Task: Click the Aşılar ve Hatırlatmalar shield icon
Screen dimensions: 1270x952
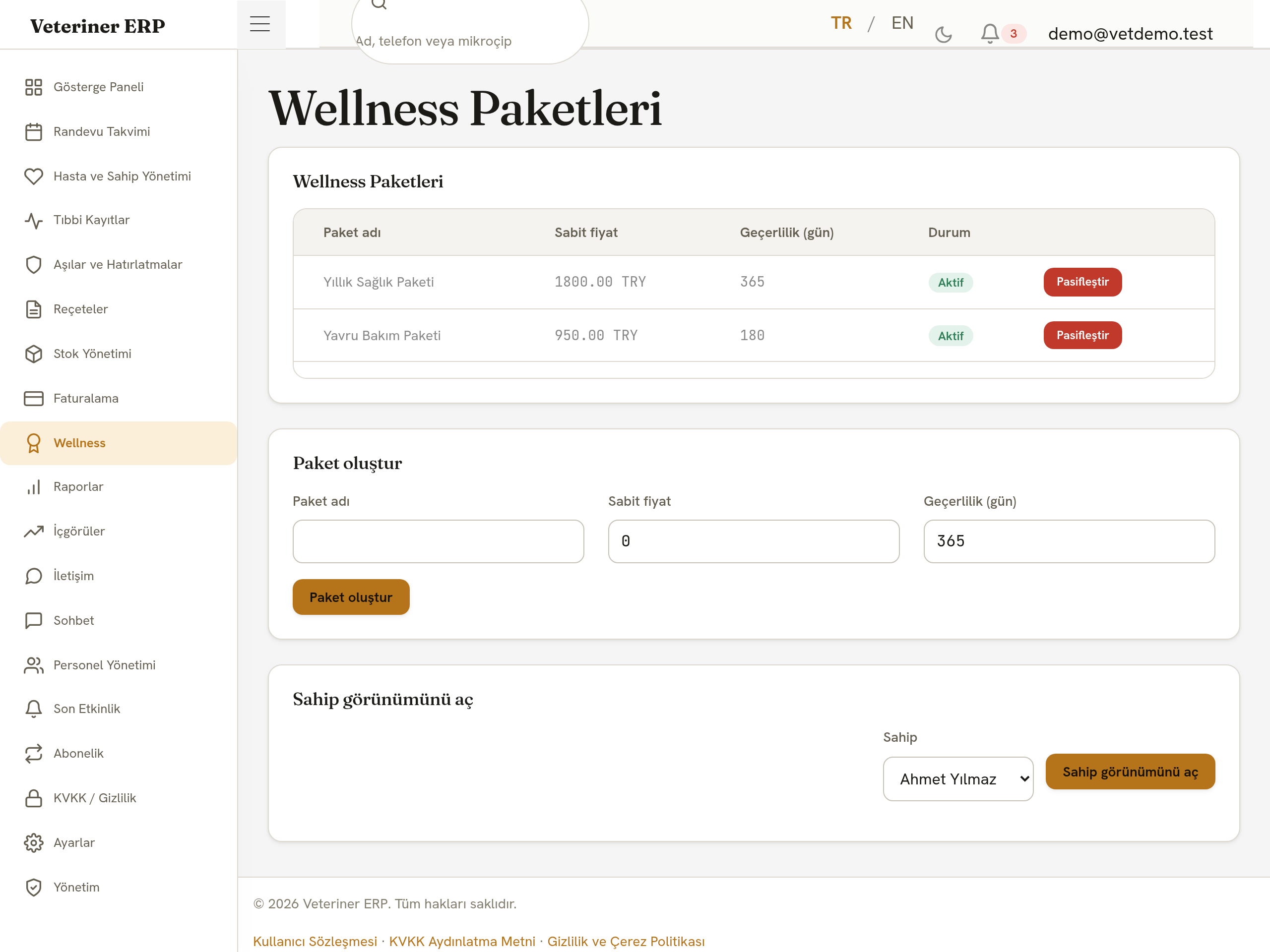Action: click(33, 265)
